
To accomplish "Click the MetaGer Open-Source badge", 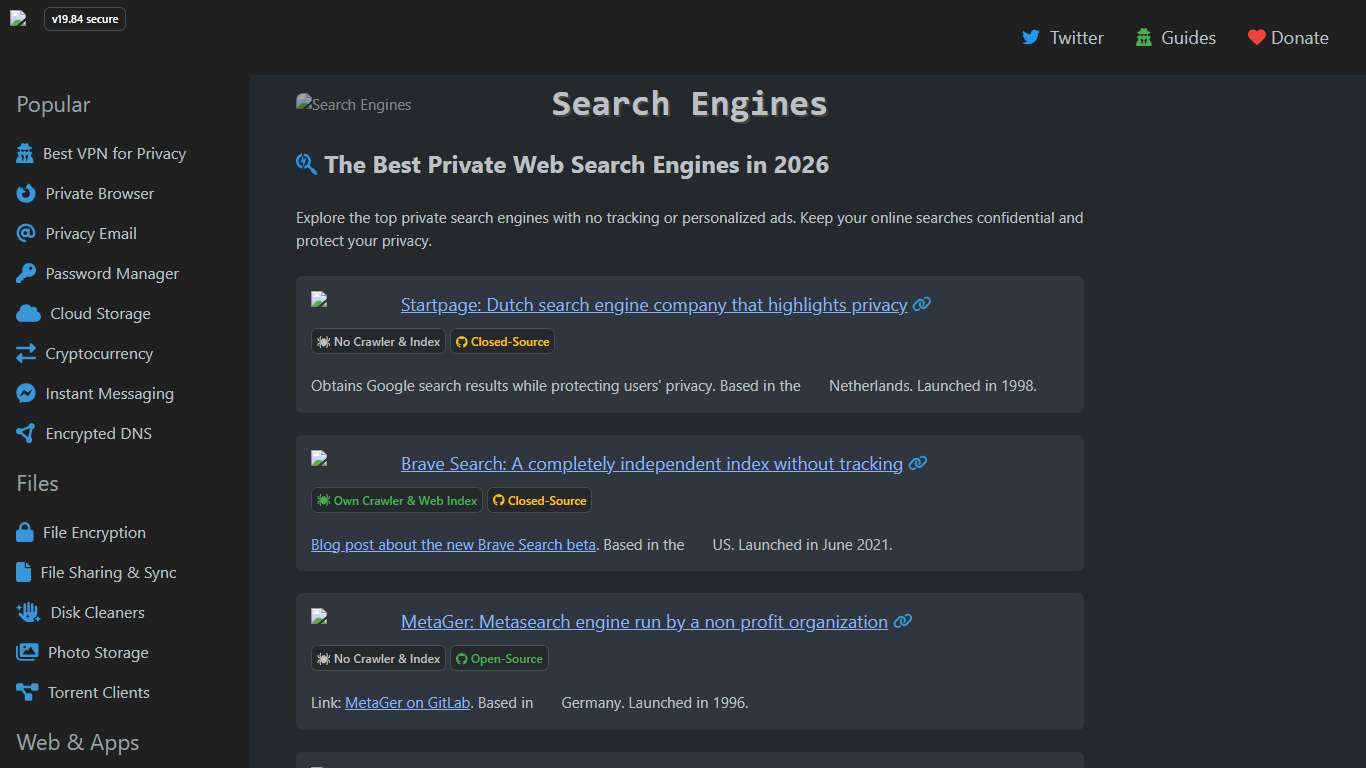I will [x=499, y=658].
